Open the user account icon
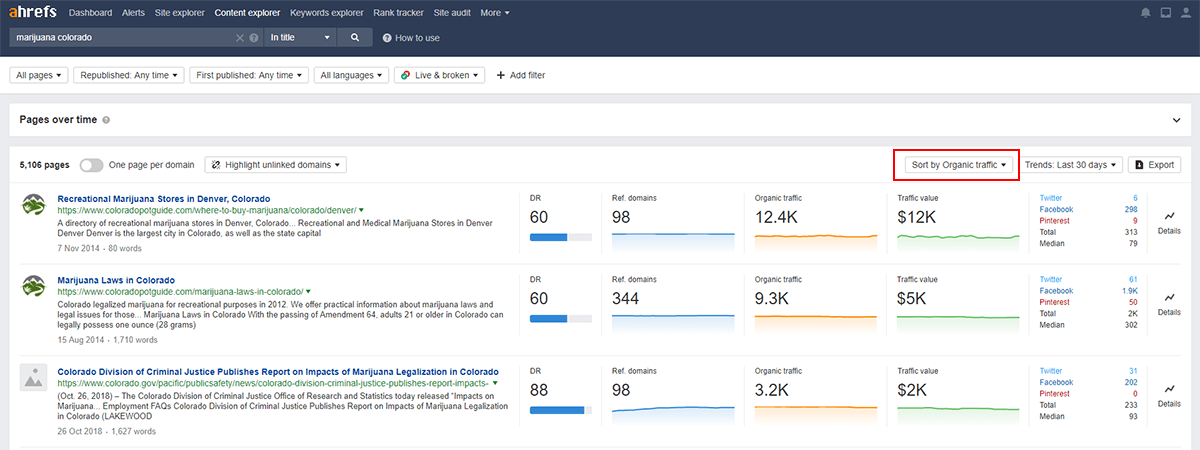 (x=1184, y=13)
